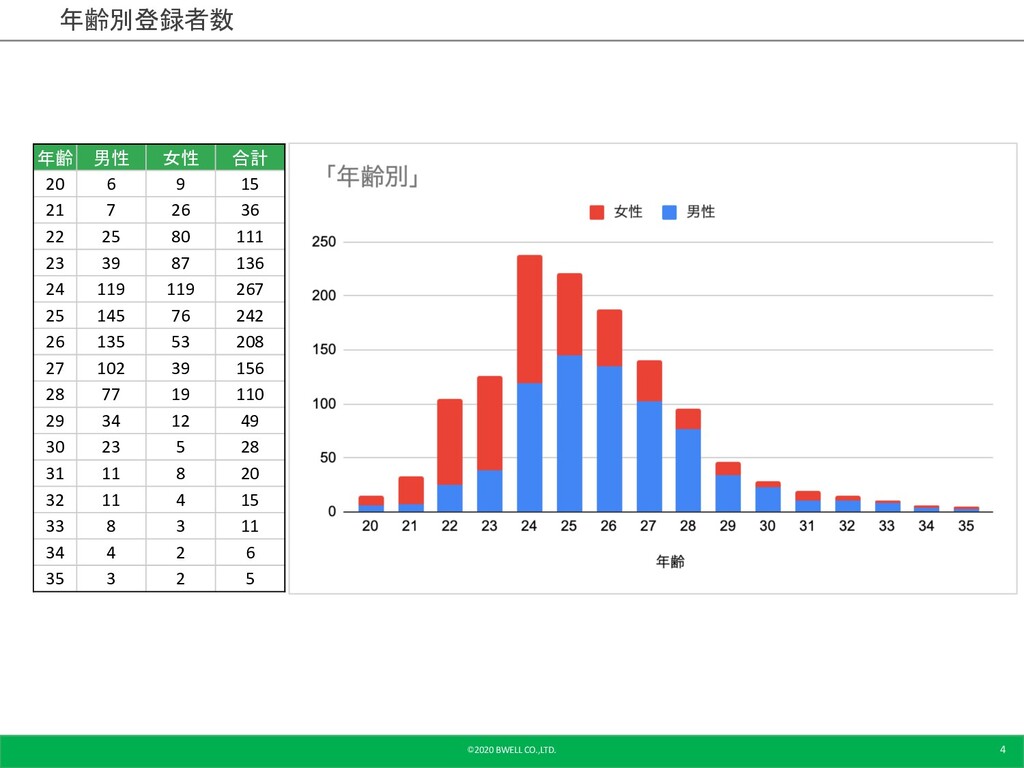Click the 年齢 x-axis title below chart
Screen dimensions: 1024x768
click(670, 562)
